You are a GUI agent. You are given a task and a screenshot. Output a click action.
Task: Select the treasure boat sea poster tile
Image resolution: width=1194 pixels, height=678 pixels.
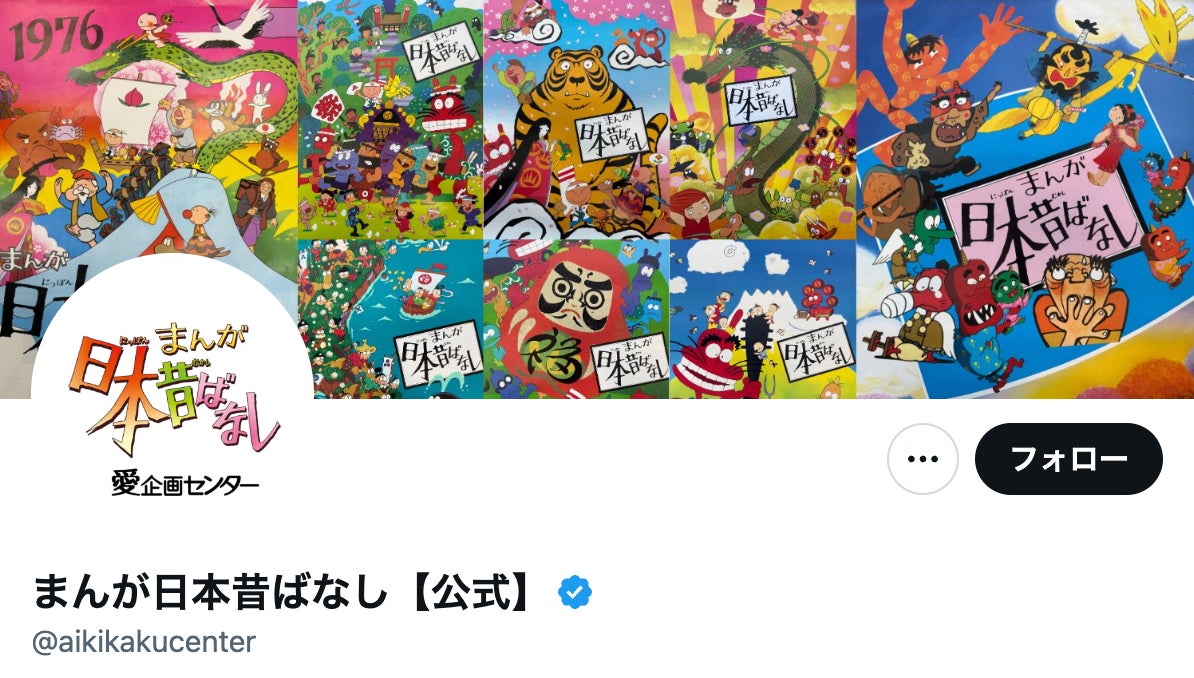pyautogui.click(x=391, y=319)
